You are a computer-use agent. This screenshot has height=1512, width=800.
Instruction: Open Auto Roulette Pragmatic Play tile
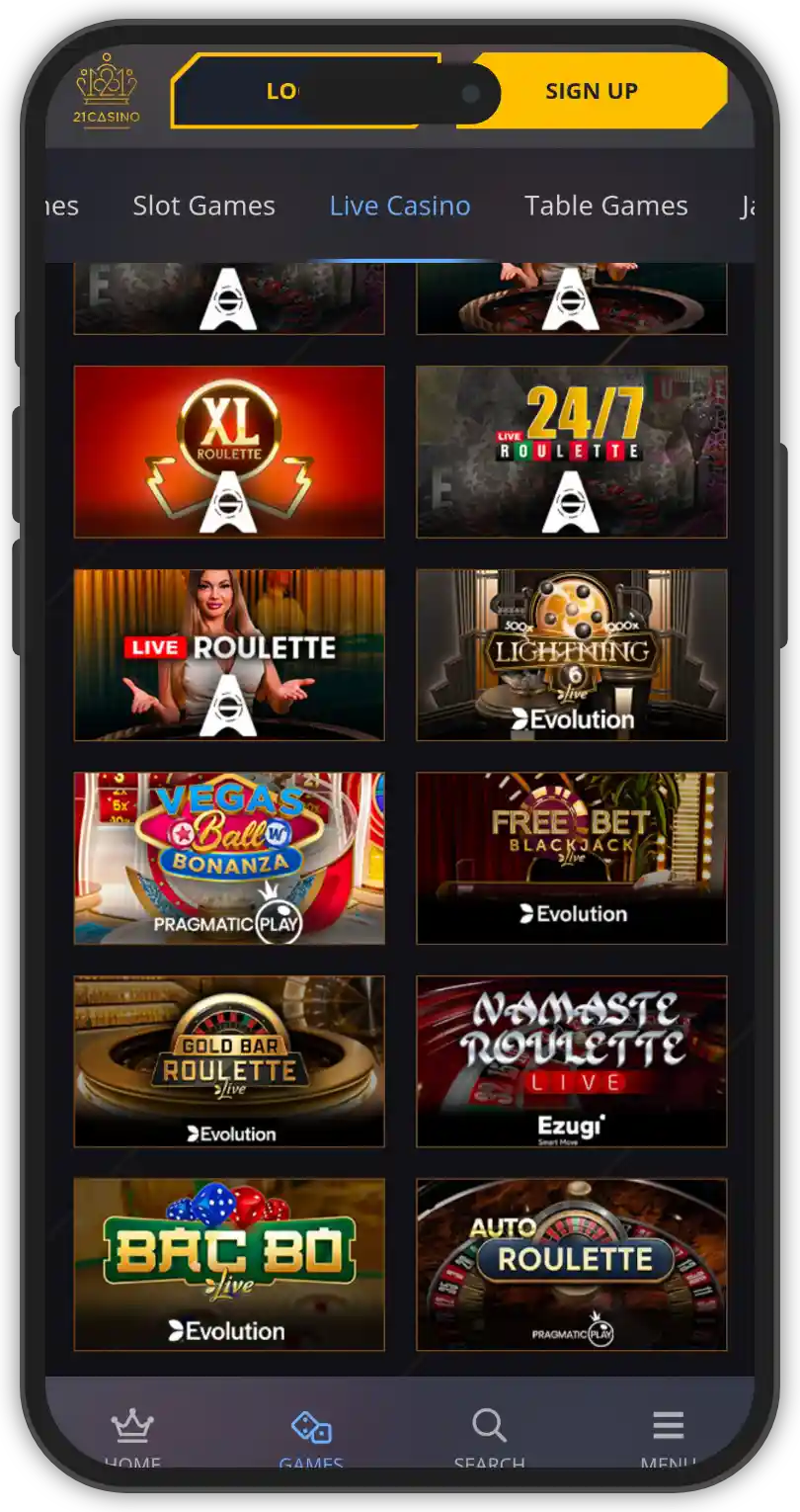tap(572, 1265)
